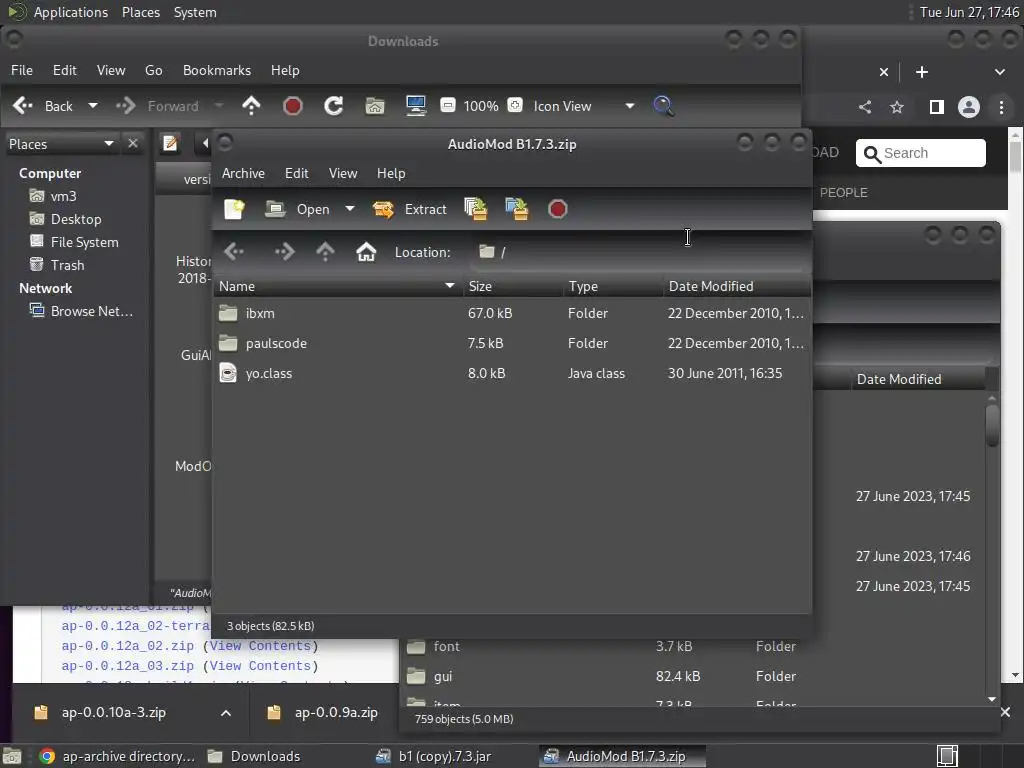Open vm3 home in the sidebar
Viewport: 1024px width, 768px height.
(53, 196)
